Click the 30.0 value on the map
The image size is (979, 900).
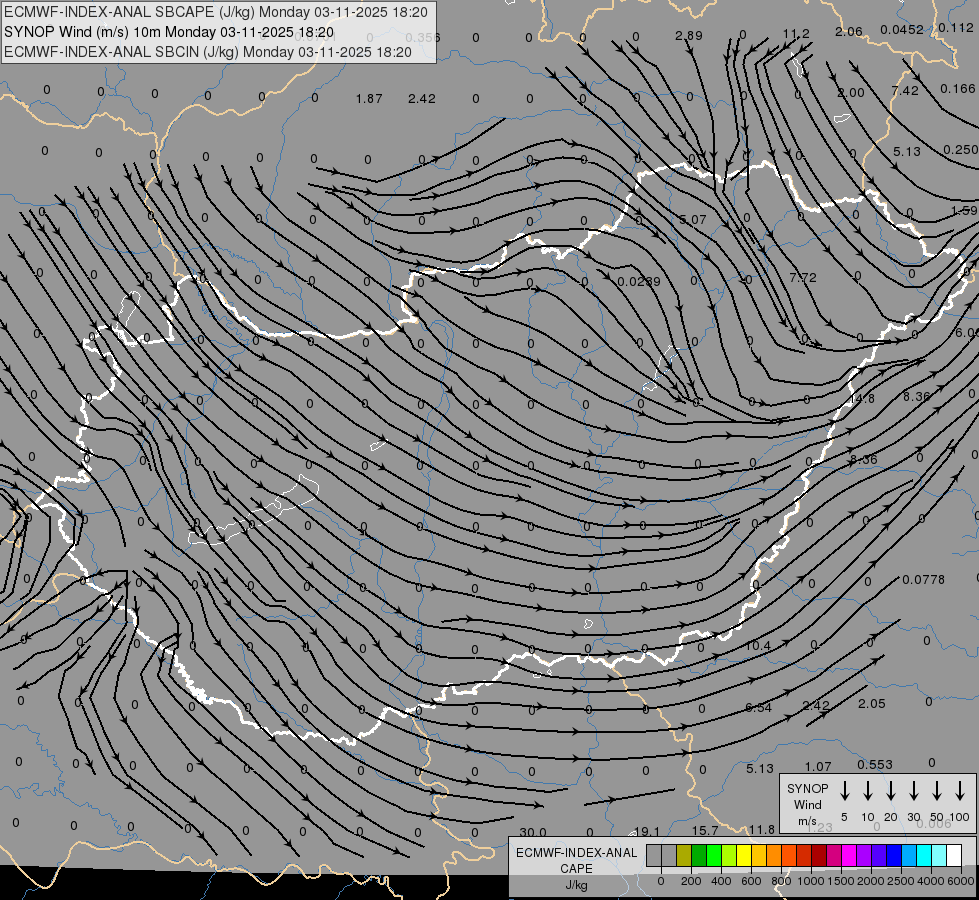pos(533,832)
